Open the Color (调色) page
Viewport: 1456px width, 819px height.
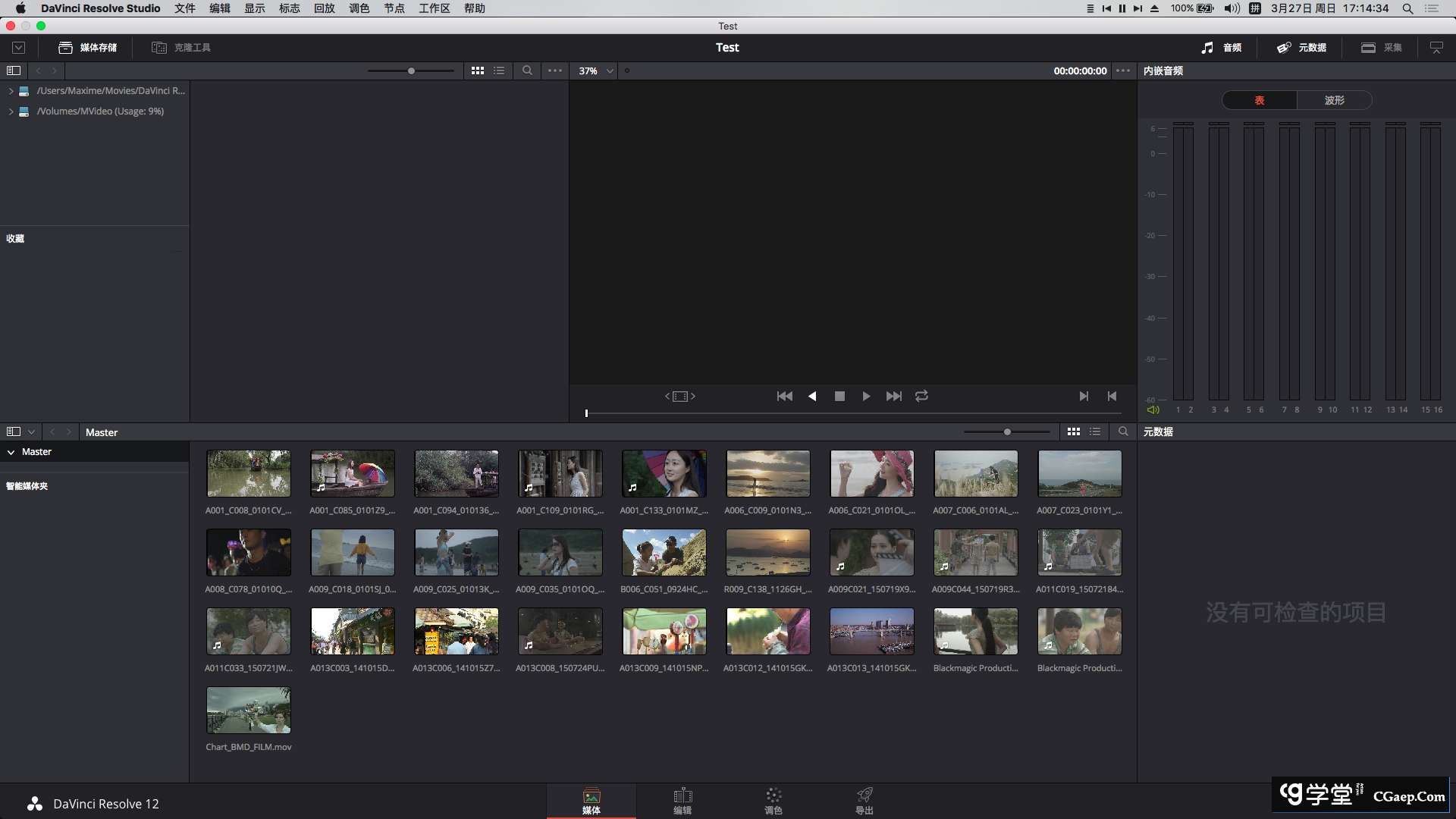(773, 800)
